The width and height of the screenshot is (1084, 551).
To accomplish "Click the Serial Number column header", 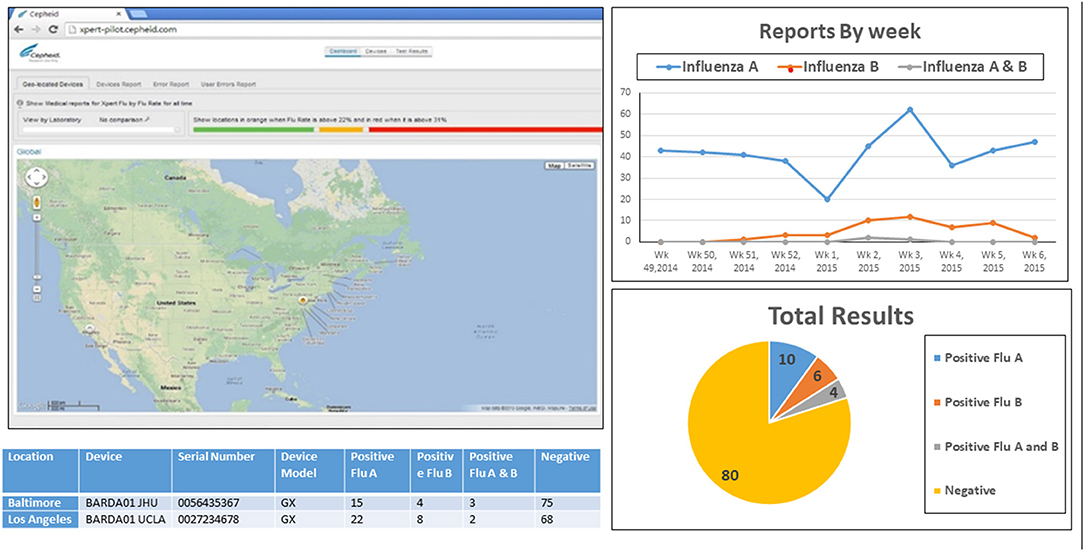I will click(223, 471).
